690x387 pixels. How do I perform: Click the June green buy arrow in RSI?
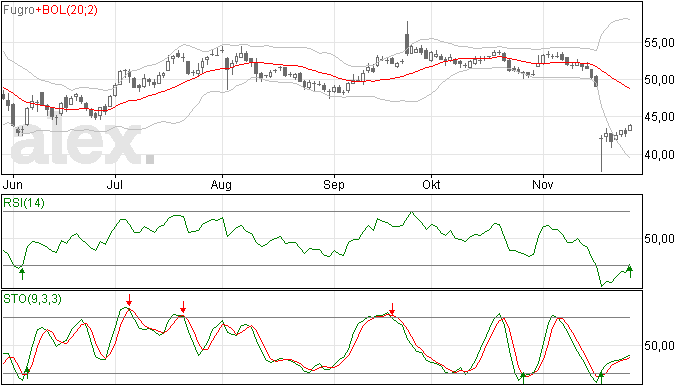[22, 273]
